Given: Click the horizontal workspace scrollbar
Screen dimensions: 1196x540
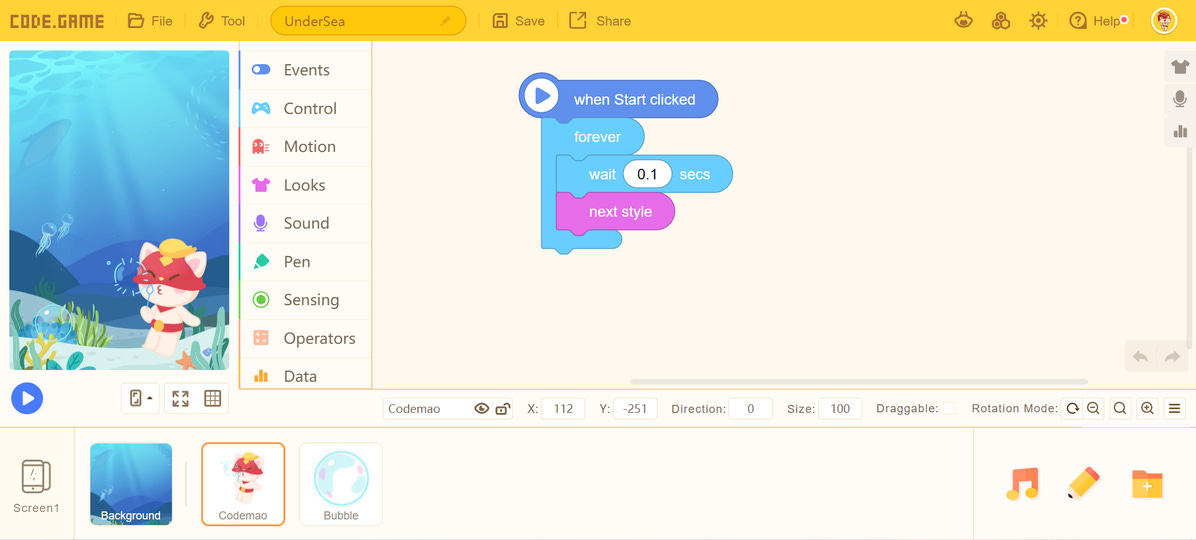Looking at the screenshot, I should click(x=859, y=381).
